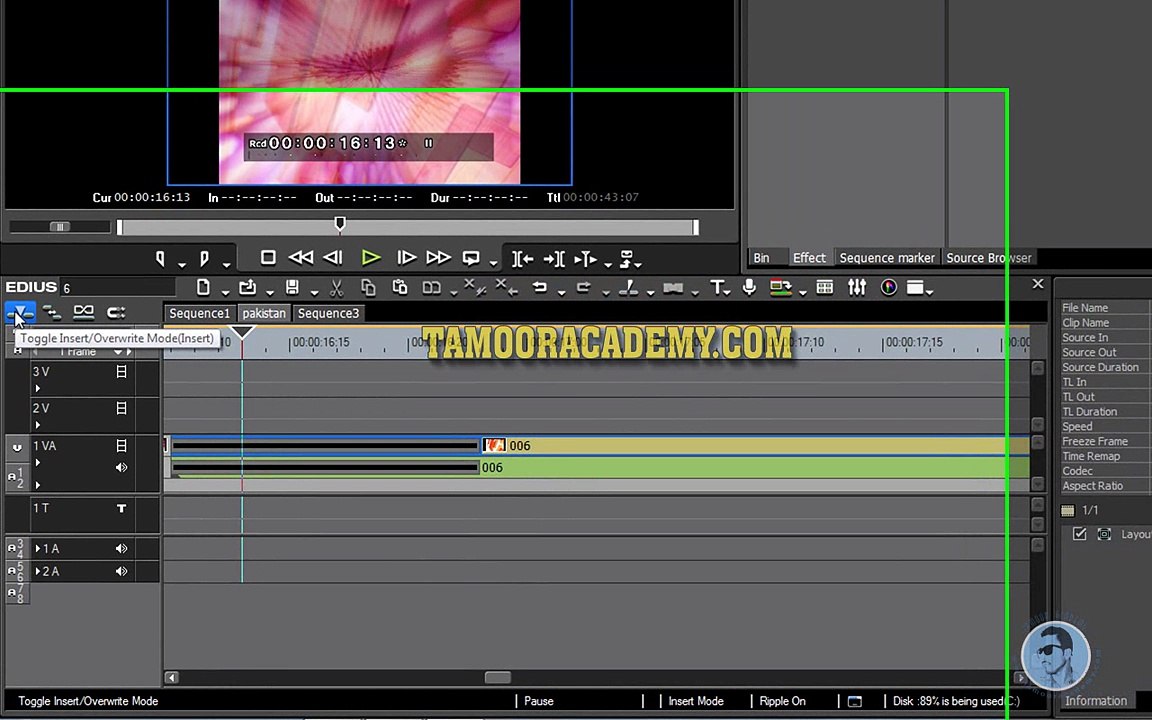The height and width of the screenshot is (720, 1152).
Task: Open the Source Browser tab
Action: click(988, 258)
